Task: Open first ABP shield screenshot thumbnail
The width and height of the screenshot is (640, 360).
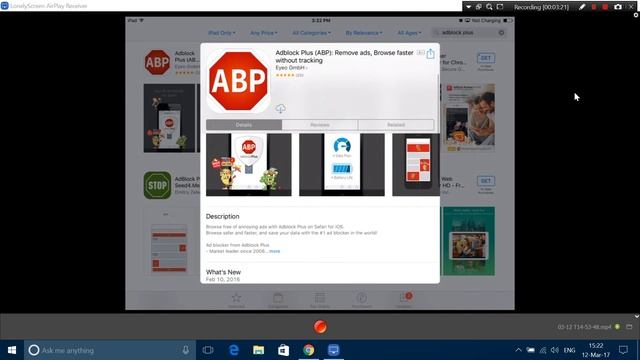Action: [x=249, y=164]
